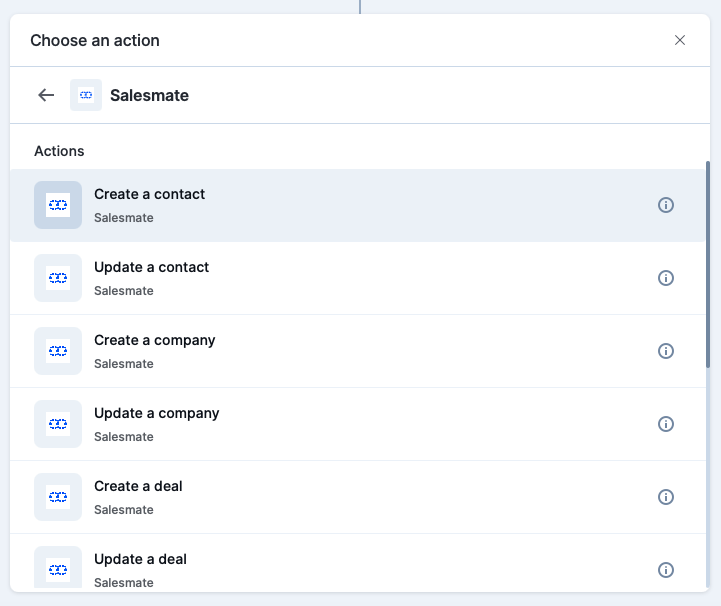Choose the Create a company action
This screenshot has height=606, width=721.
[x=358, y=351]
